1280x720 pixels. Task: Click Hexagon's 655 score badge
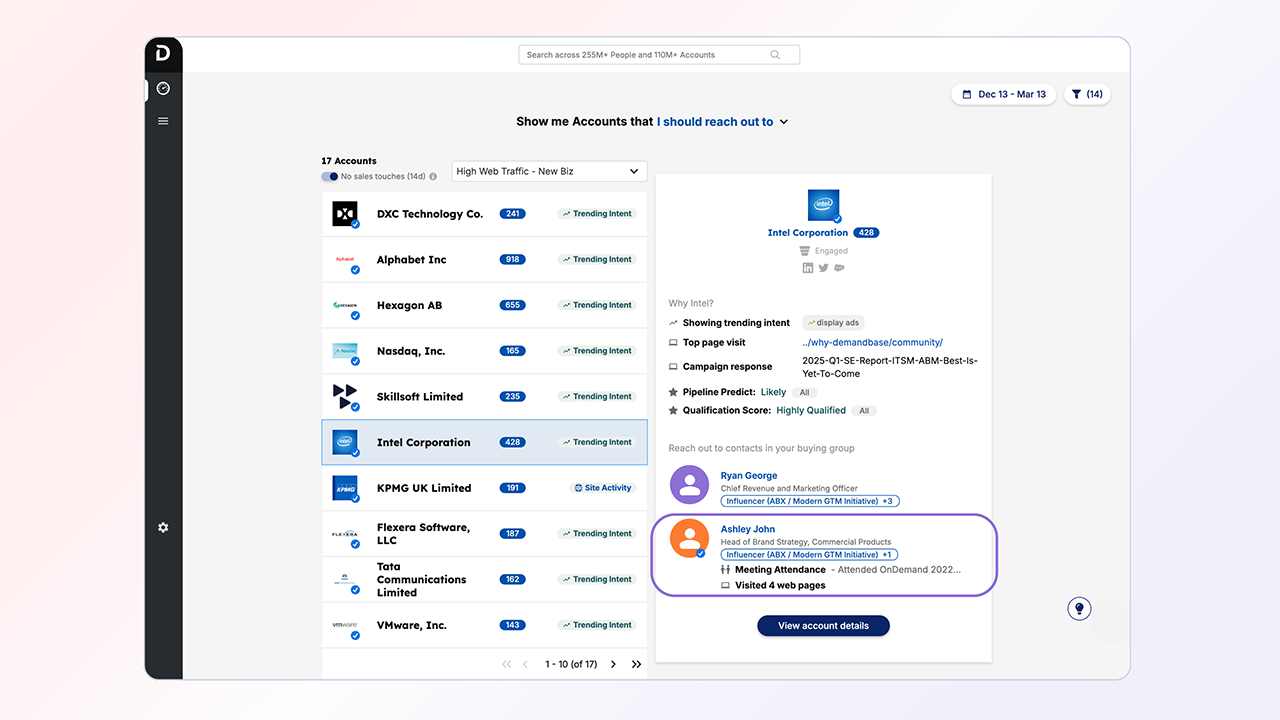513,305
